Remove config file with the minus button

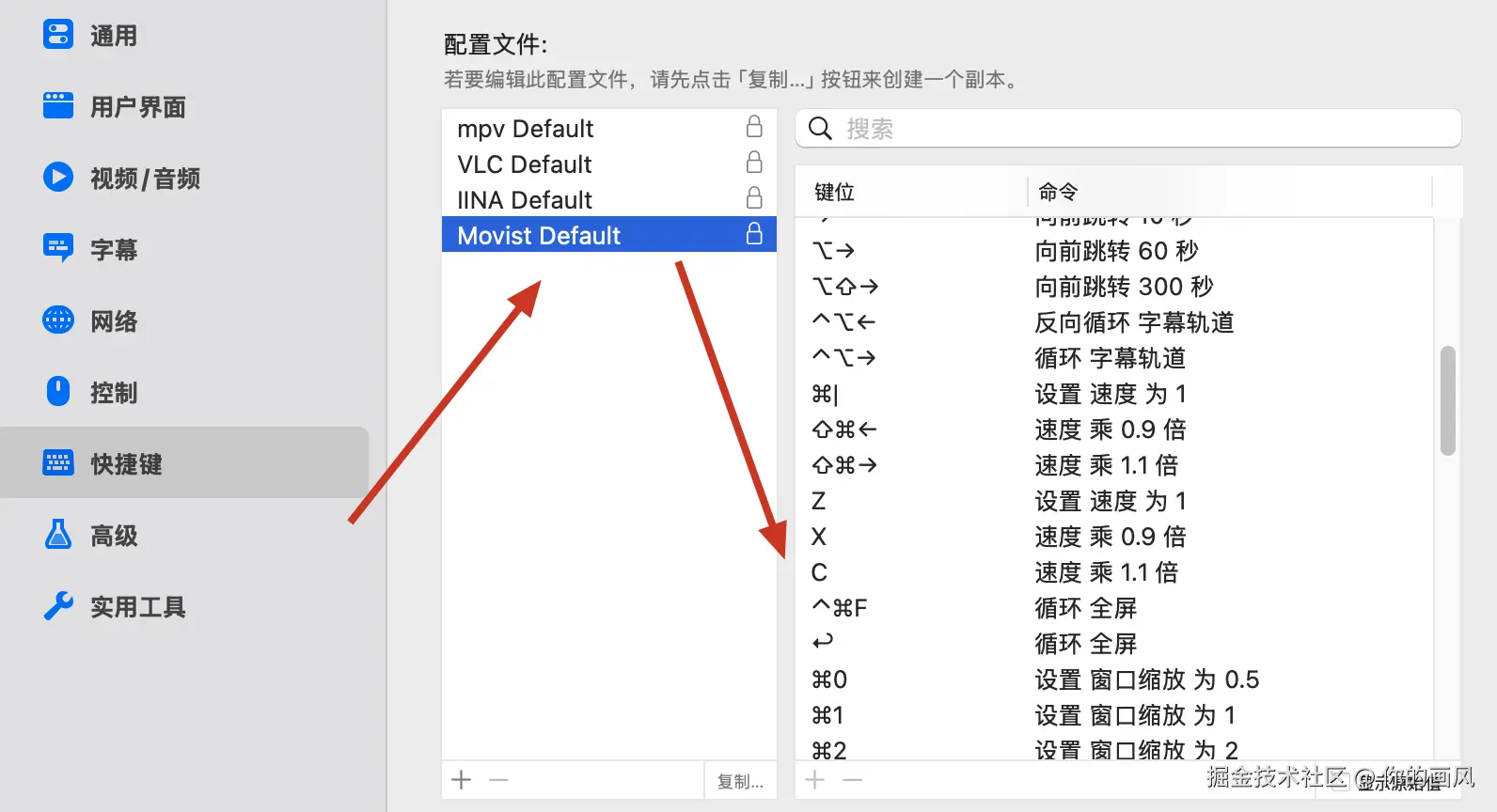pyautogui.click(x=499, y=780)
